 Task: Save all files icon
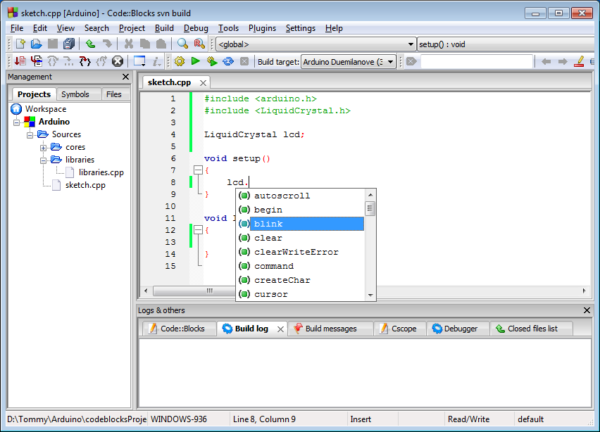click(69, 44)
